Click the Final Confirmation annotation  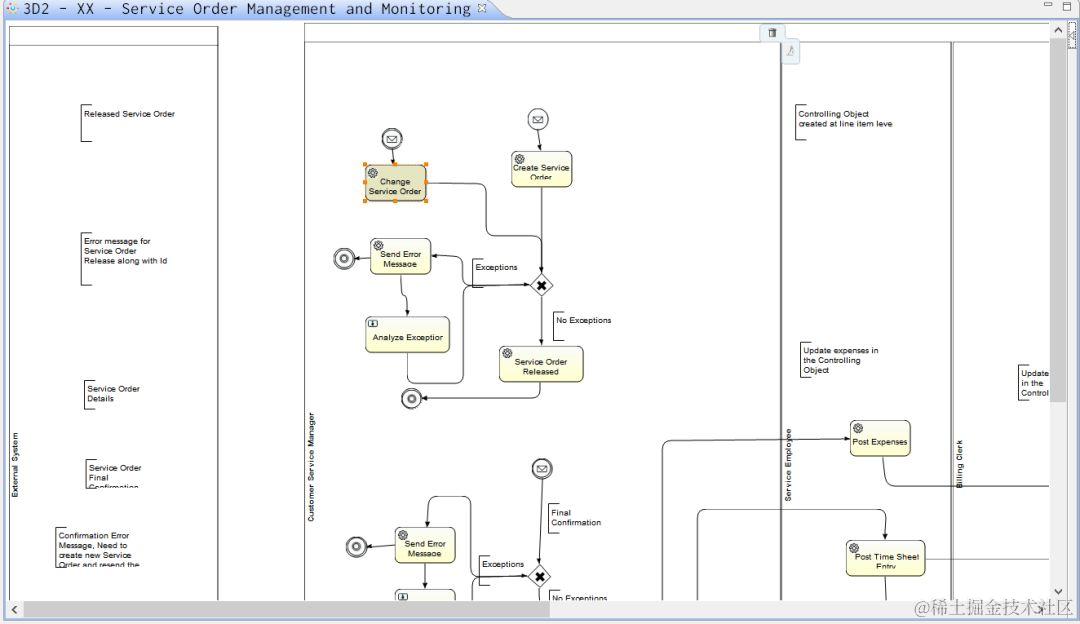(x=576, y=518)
